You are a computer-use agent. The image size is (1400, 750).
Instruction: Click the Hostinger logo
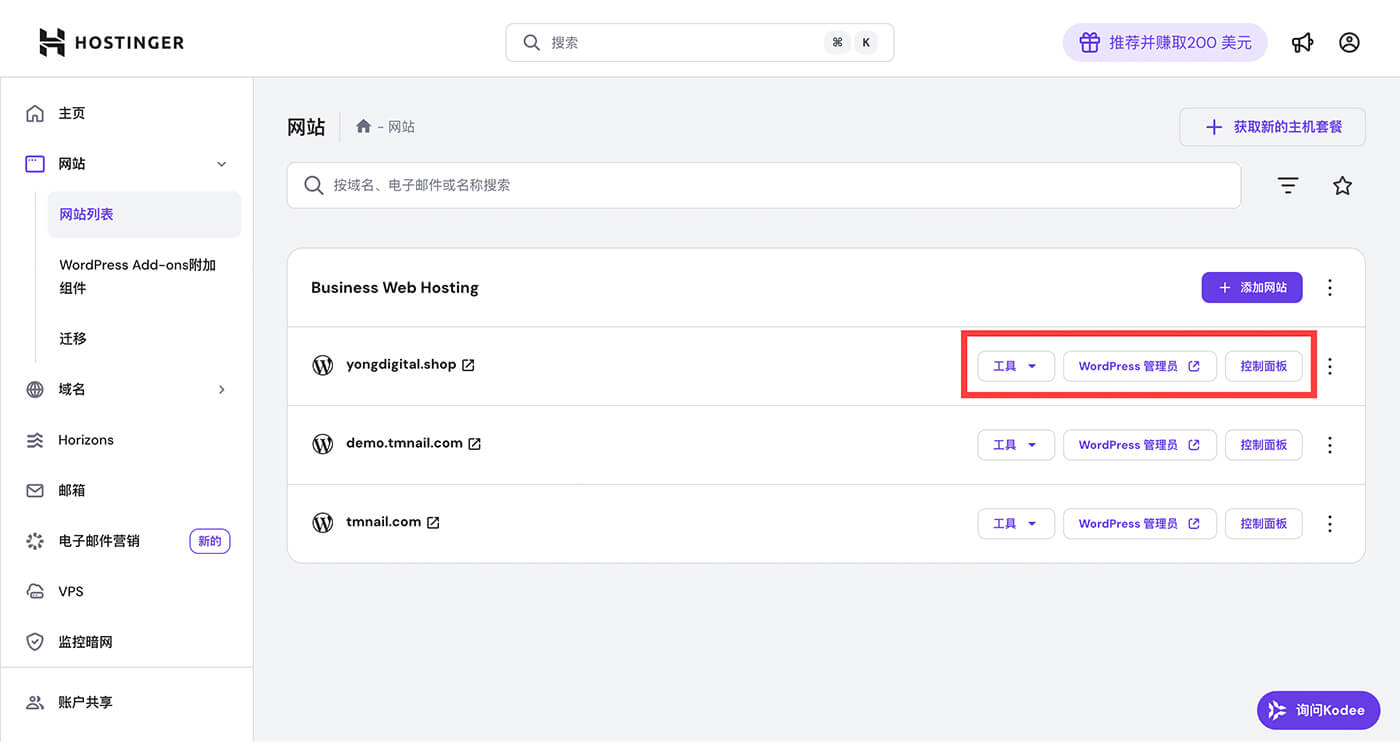click(111, 42)
